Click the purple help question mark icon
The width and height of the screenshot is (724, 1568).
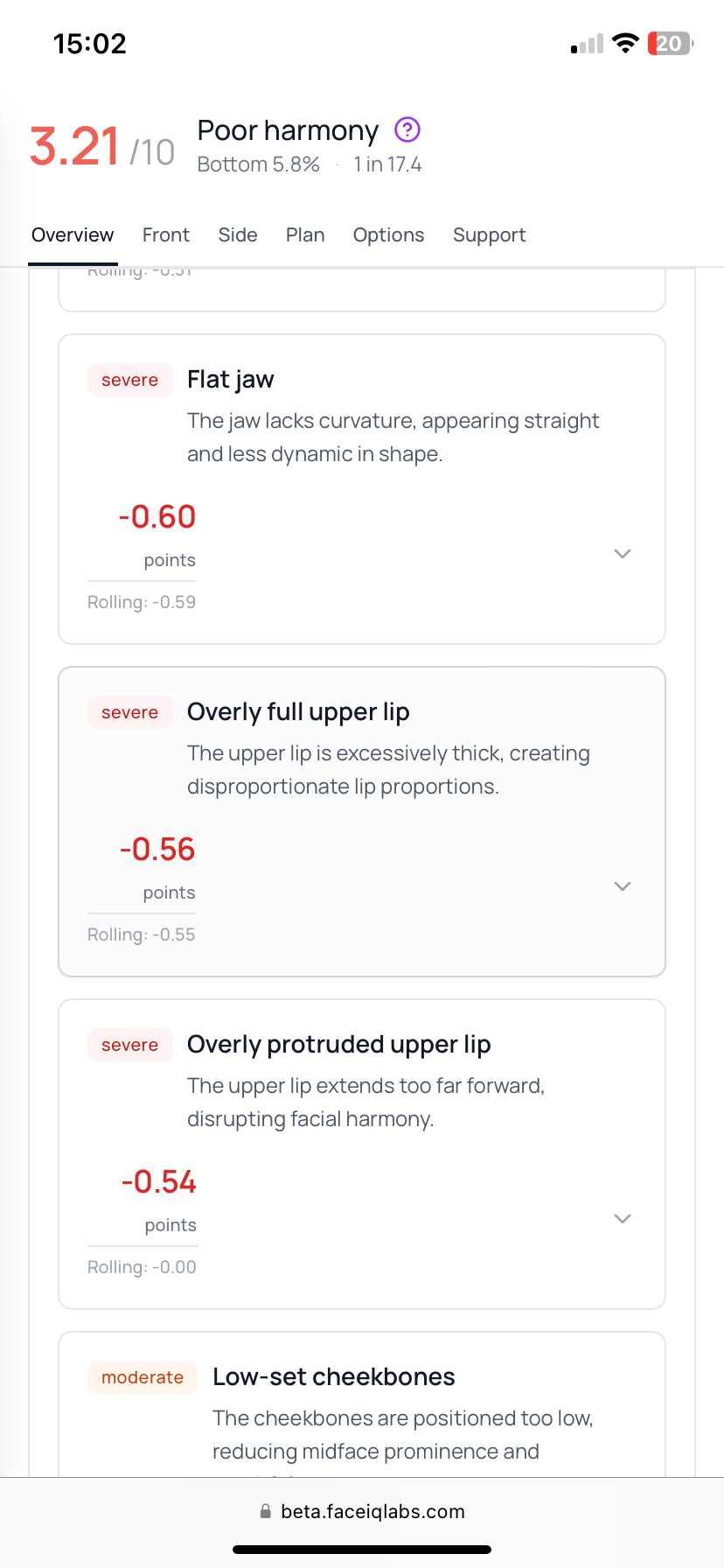pyautogui.click(x=407, y=130)
